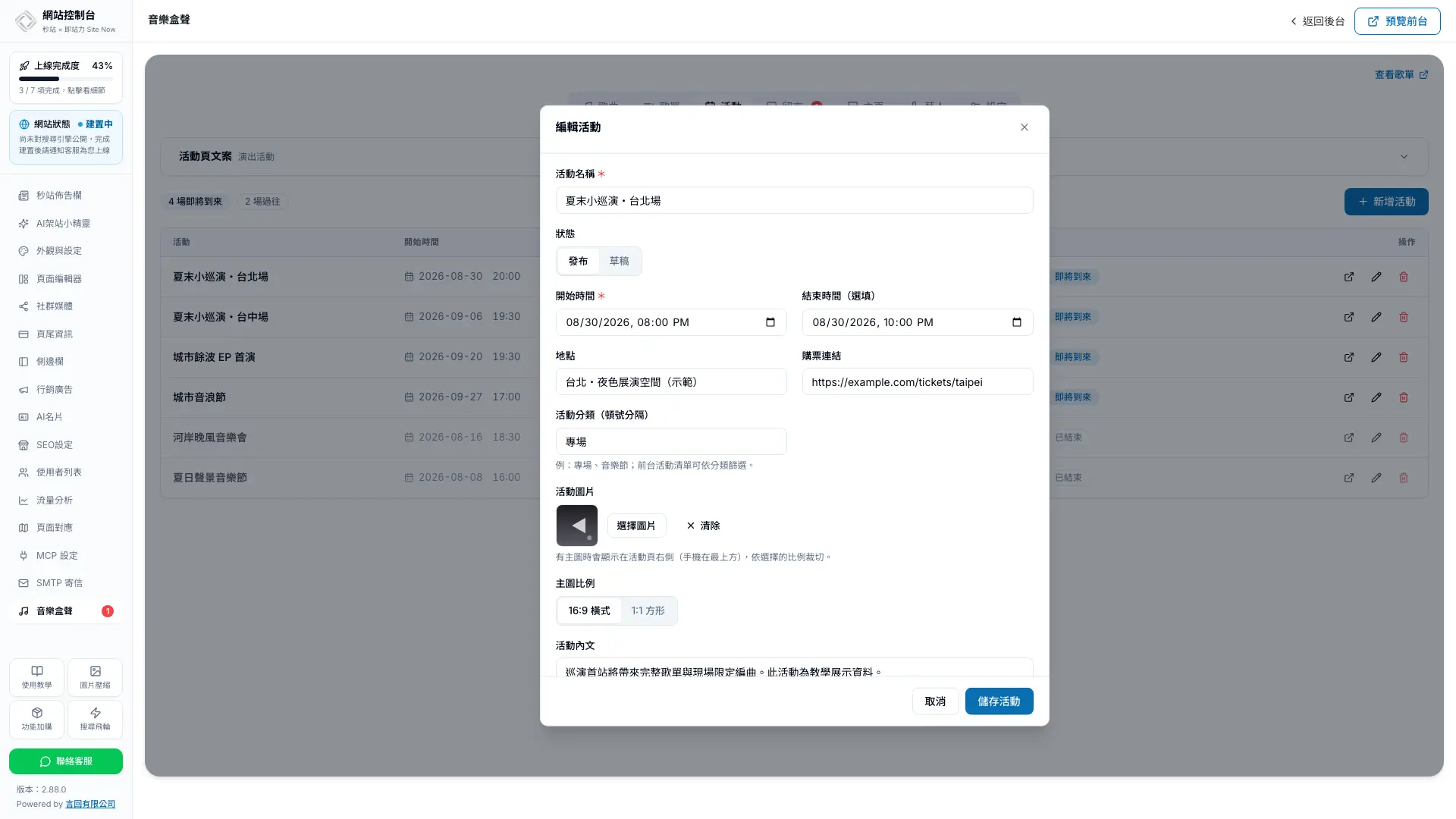Open AI架站小精靈 in sidebar
1456x819 pixels.
[x=66, y=224]
